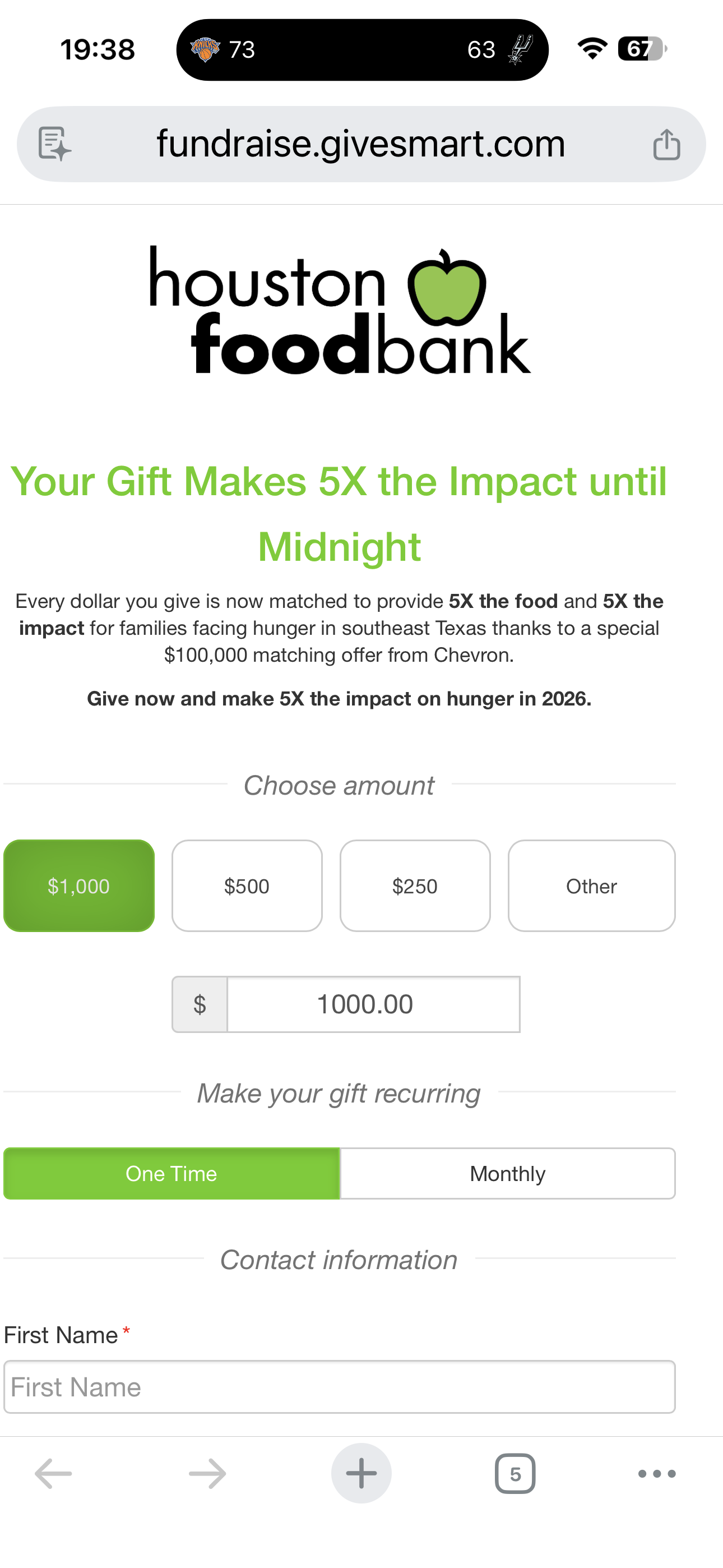This screenshot has height=1568, width=723.
Task: Edit the 1000.00 donation amount field
Action: click(373, 1004)
